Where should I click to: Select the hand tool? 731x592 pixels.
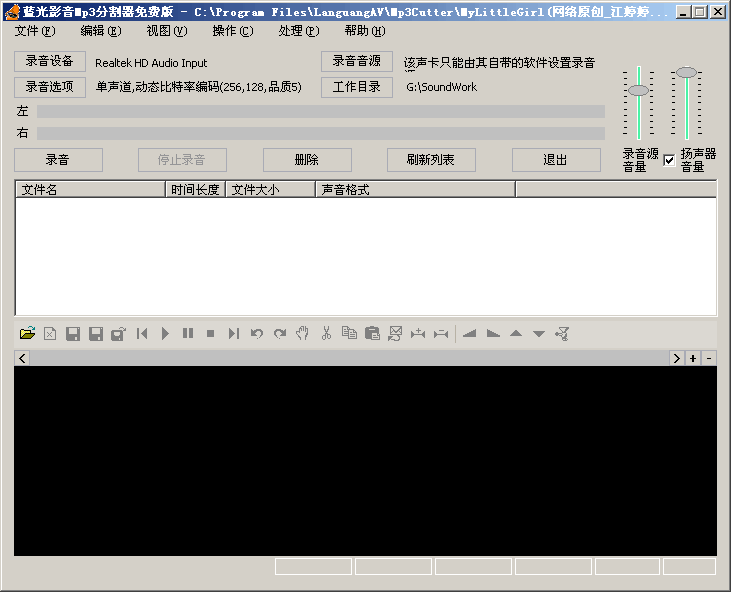pyautogui.click(x=303, y=333)
